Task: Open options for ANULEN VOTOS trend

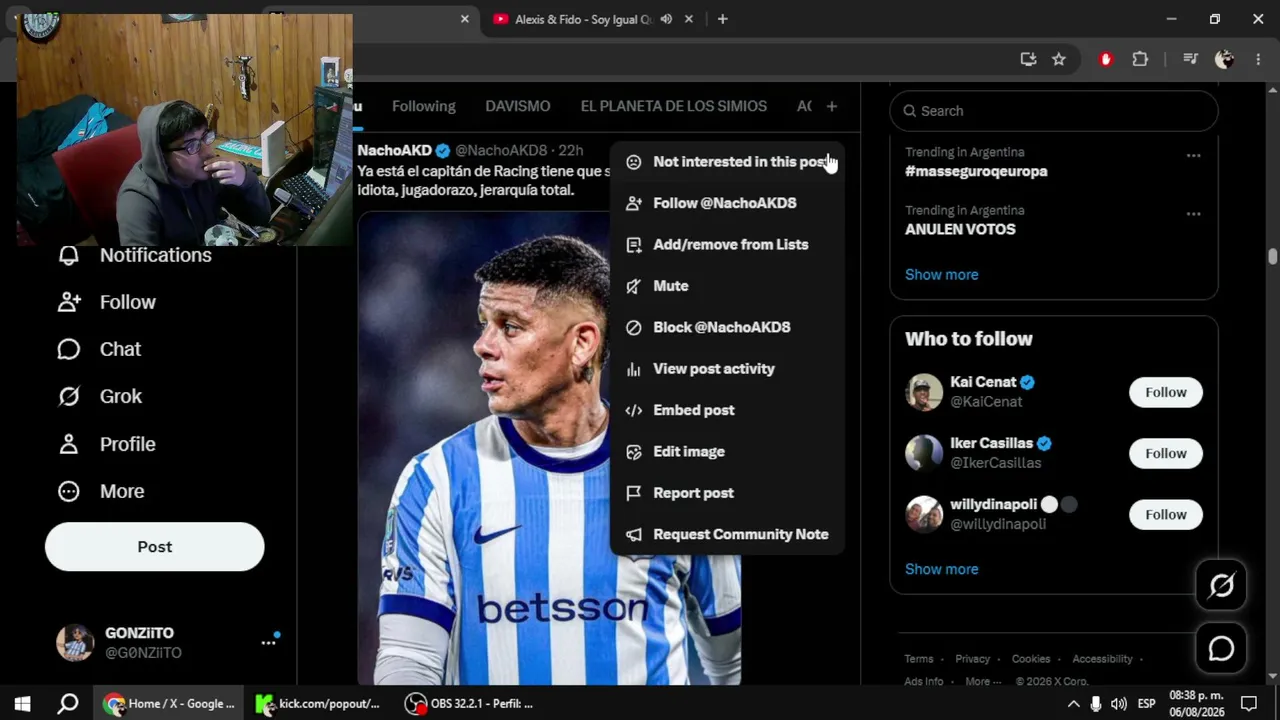Action: click(1193, 213)
